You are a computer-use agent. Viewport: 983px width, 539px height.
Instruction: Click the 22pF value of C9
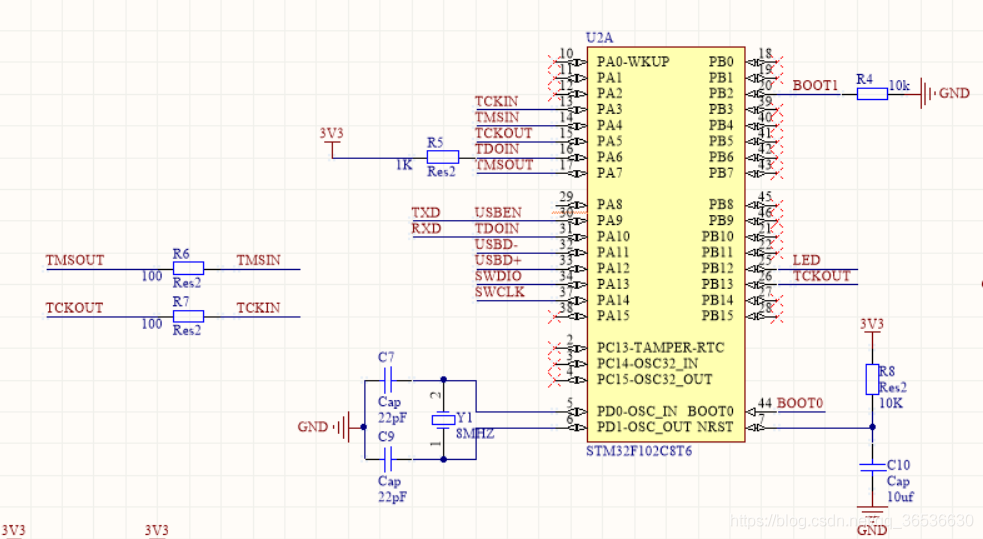pos(392,497)
